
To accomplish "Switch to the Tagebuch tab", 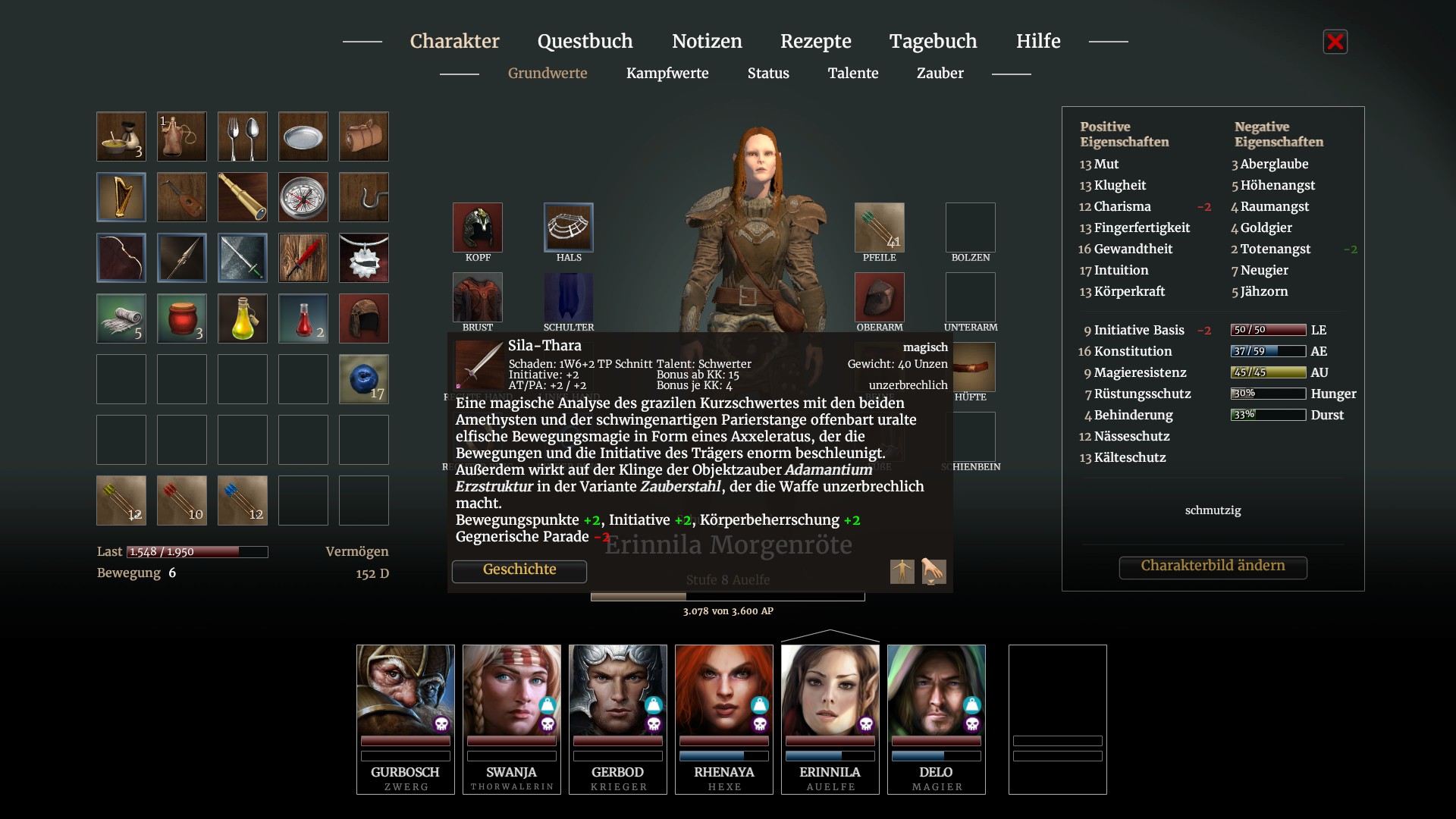I will [x=934, y=41].
